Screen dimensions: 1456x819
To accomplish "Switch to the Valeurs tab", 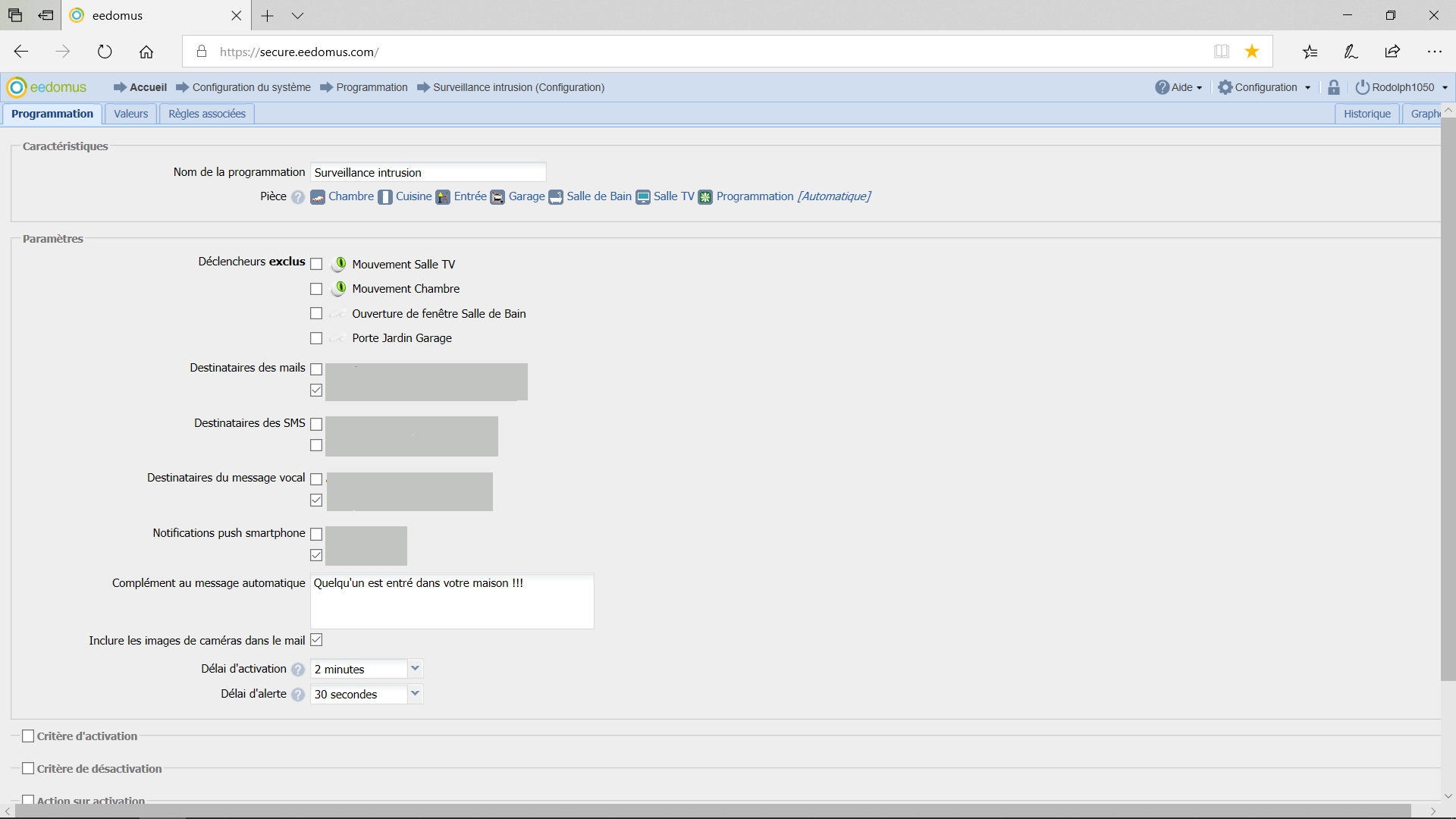I will pos(130,114).
